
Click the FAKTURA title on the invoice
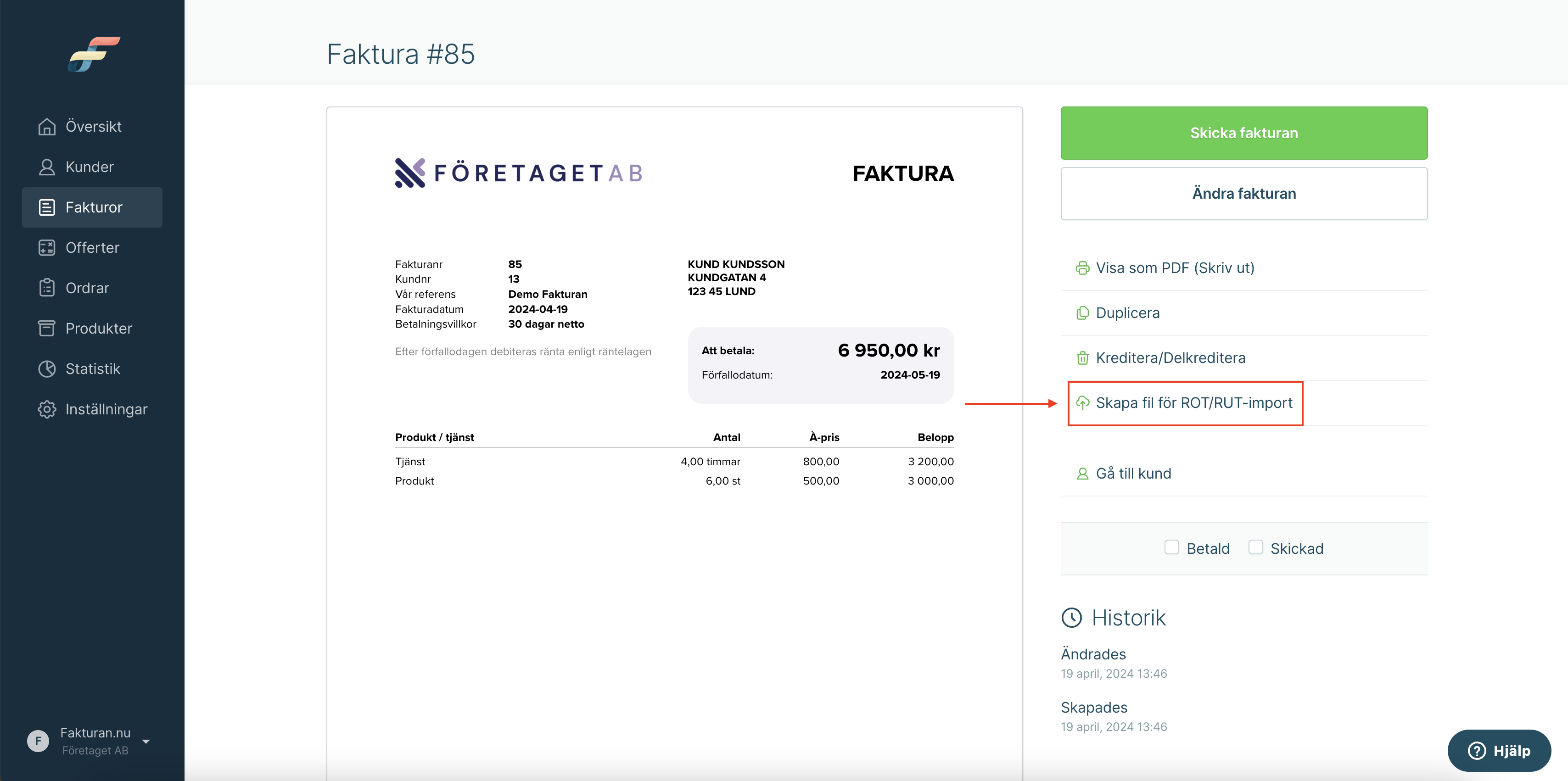(903, 173)
